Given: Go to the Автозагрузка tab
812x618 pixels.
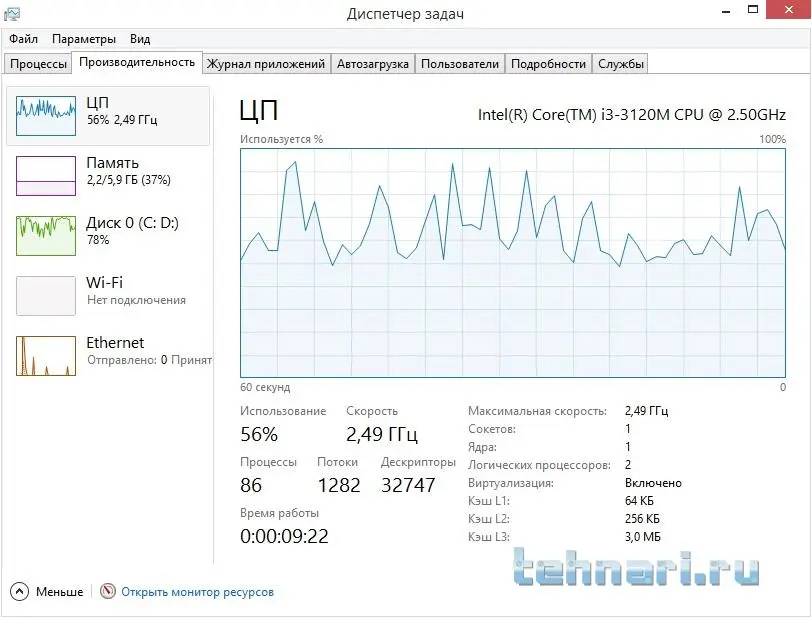Looking at the screenshot, I should coord(372,64).
